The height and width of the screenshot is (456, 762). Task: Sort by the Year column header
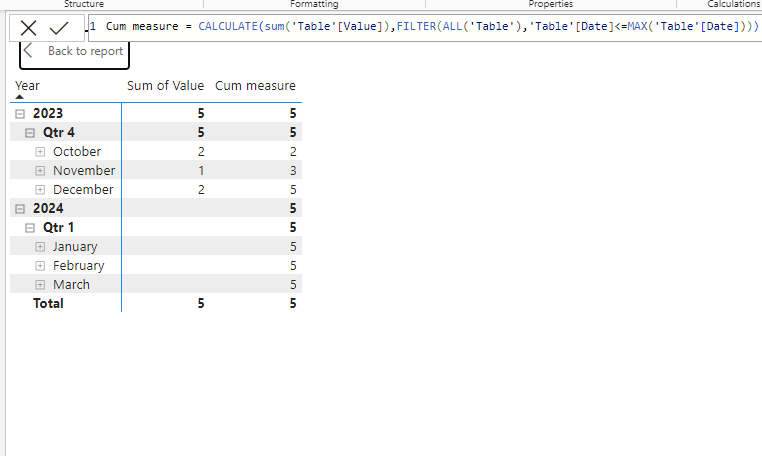27,86
